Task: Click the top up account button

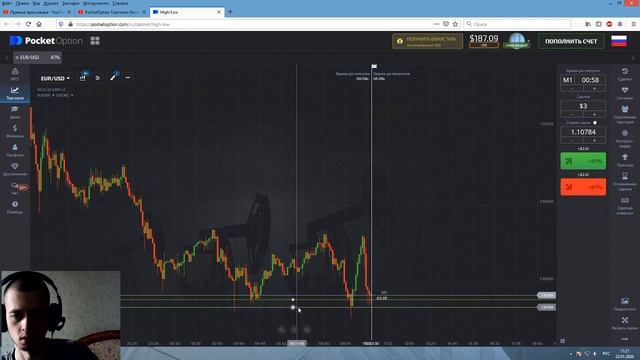Action: coord(571,41)
